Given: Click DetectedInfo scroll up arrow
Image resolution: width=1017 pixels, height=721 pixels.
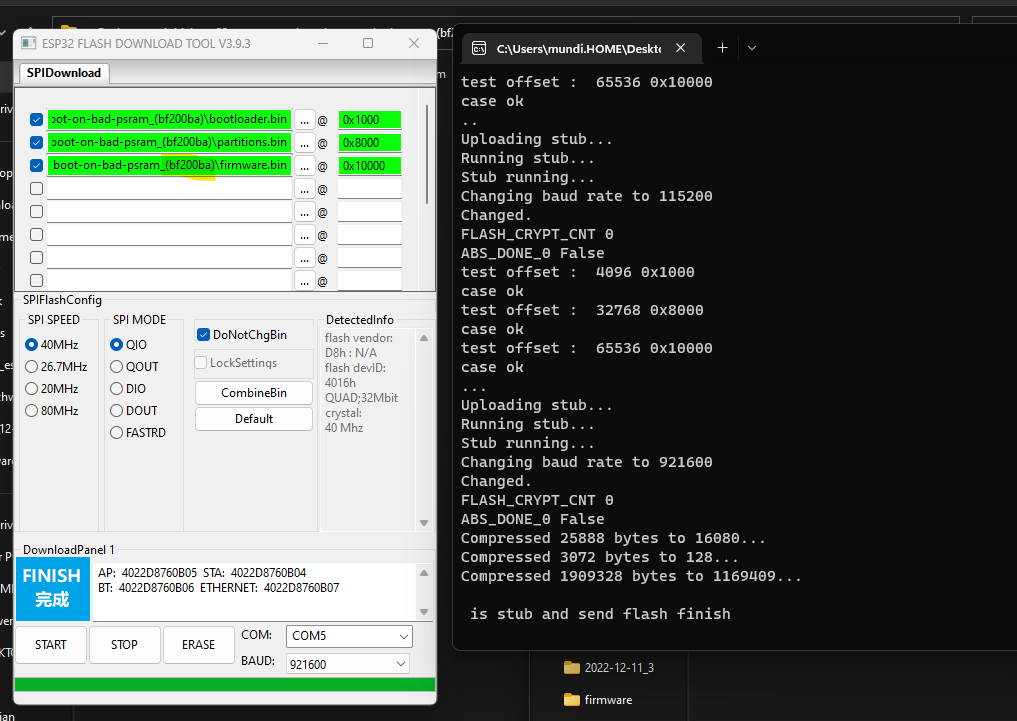Looking at the screenshot, I should [x=424, y=338].
